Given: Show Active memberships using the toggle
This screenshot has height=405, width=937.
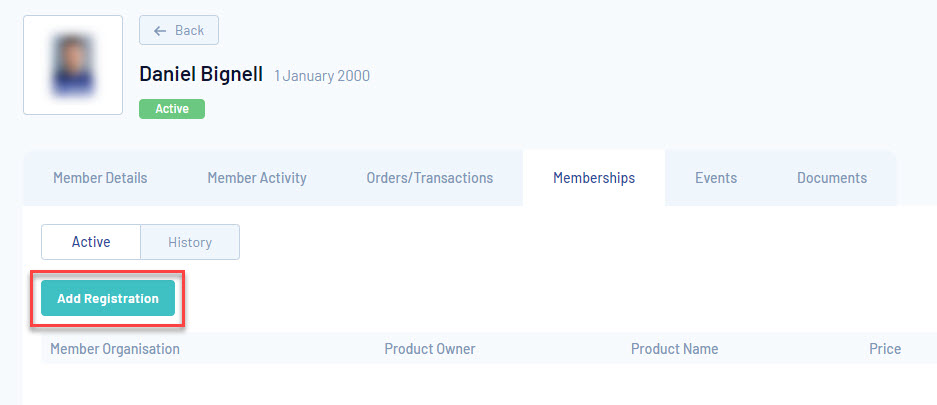Looking at the screenshot, I should pos(91,242).
